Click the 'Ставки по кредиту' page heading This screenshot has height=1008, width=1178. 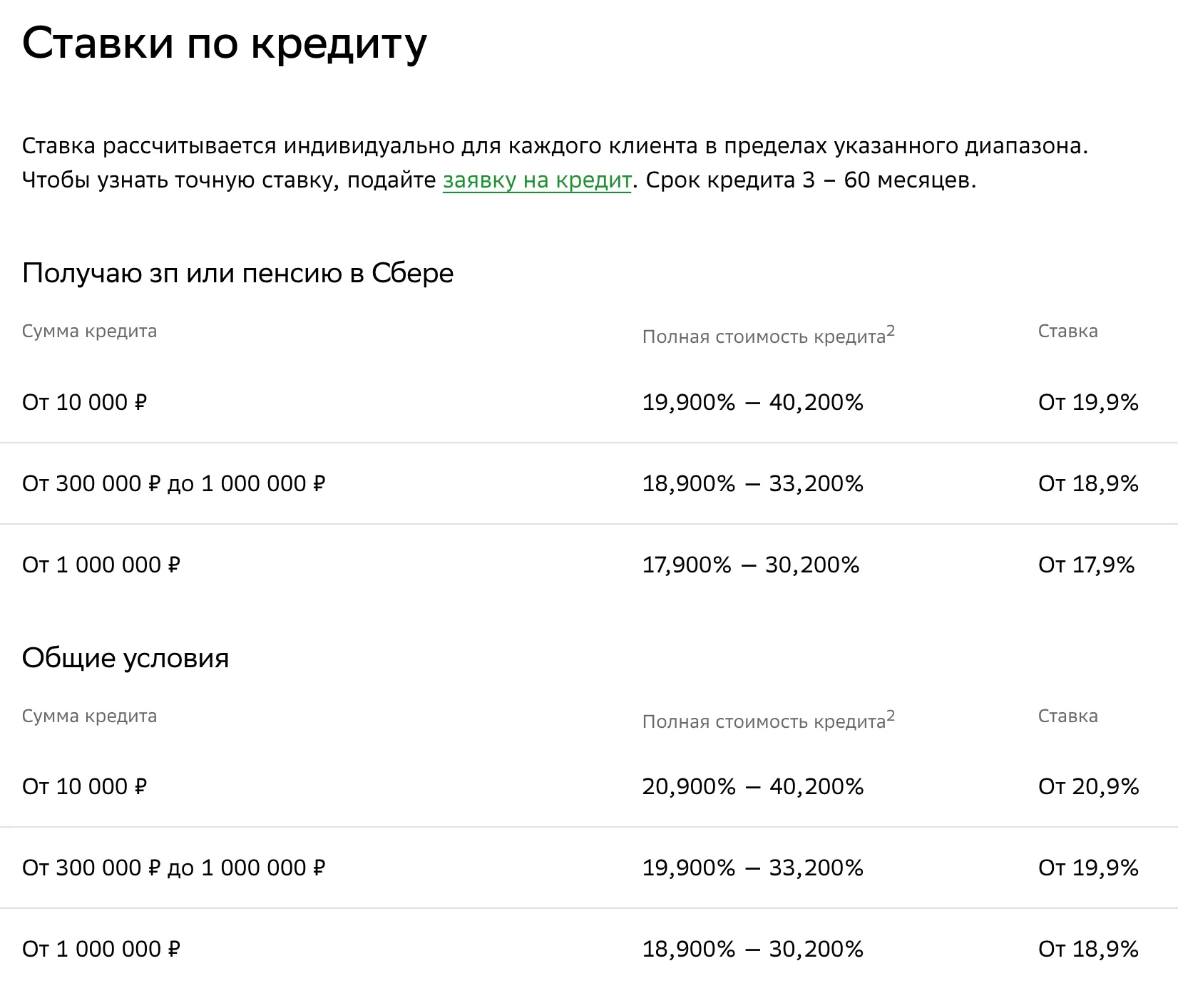225,44
